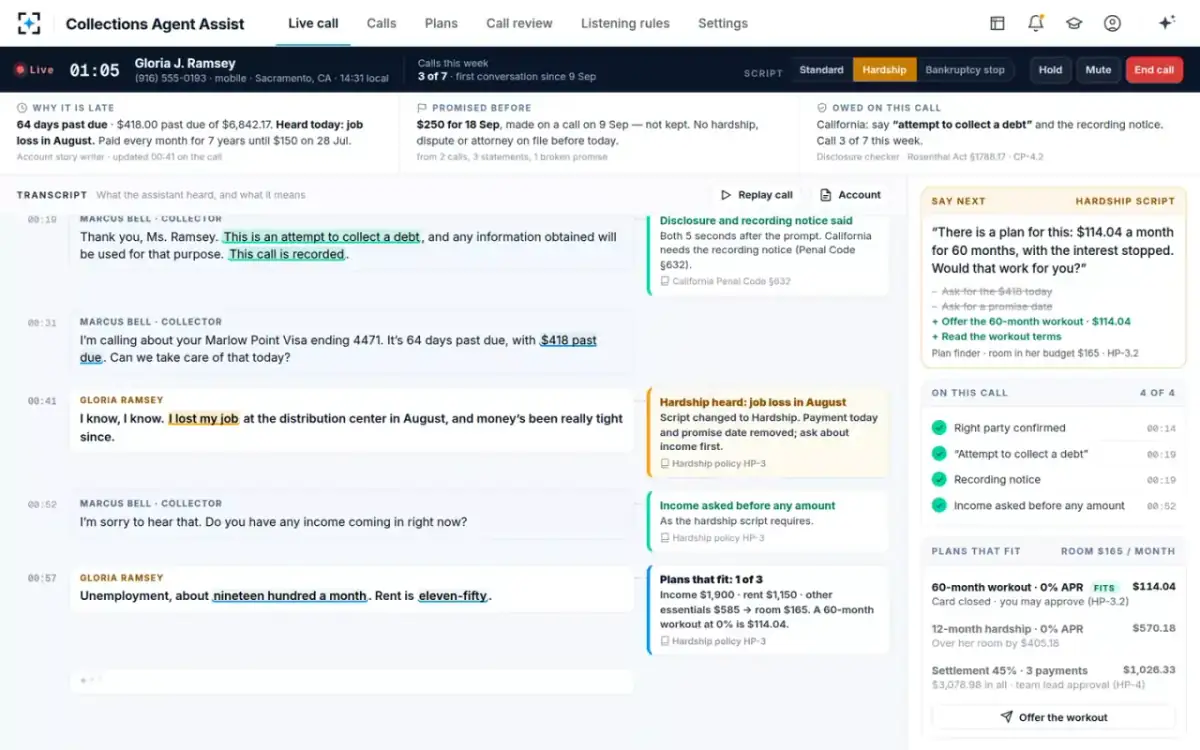Click caller name Gloria J. Ramsey in call bar
Viewport: 1200px width, 750px height.
(185, 63)
